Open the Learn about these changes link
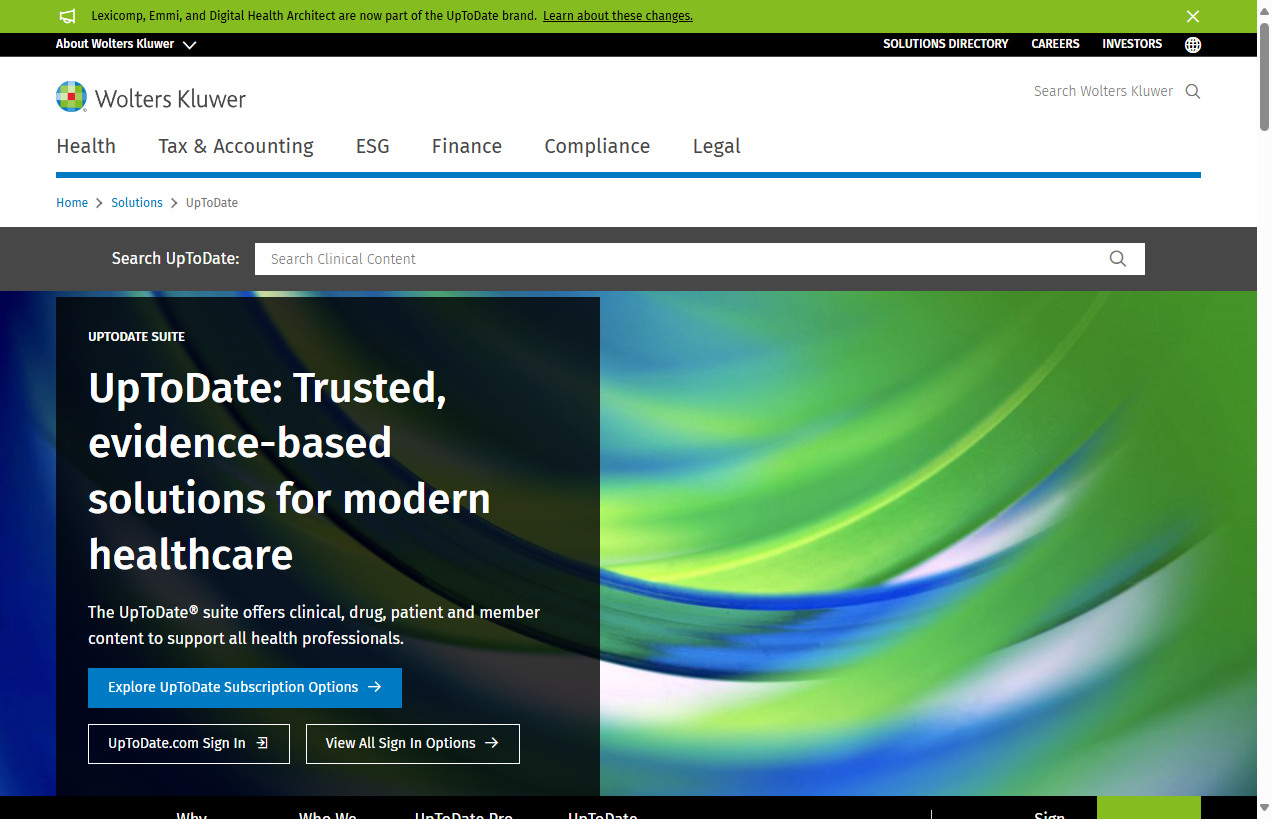Image resolution: width=1272 pixels, height=819 pixels. [617, 16]
